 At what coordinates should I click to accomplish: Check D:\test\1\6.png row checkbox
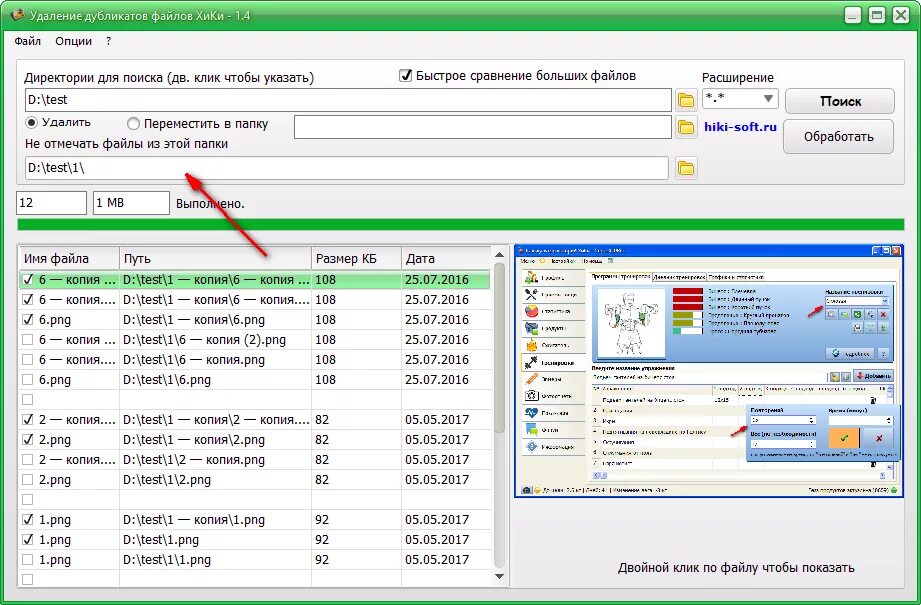[28, 379]
